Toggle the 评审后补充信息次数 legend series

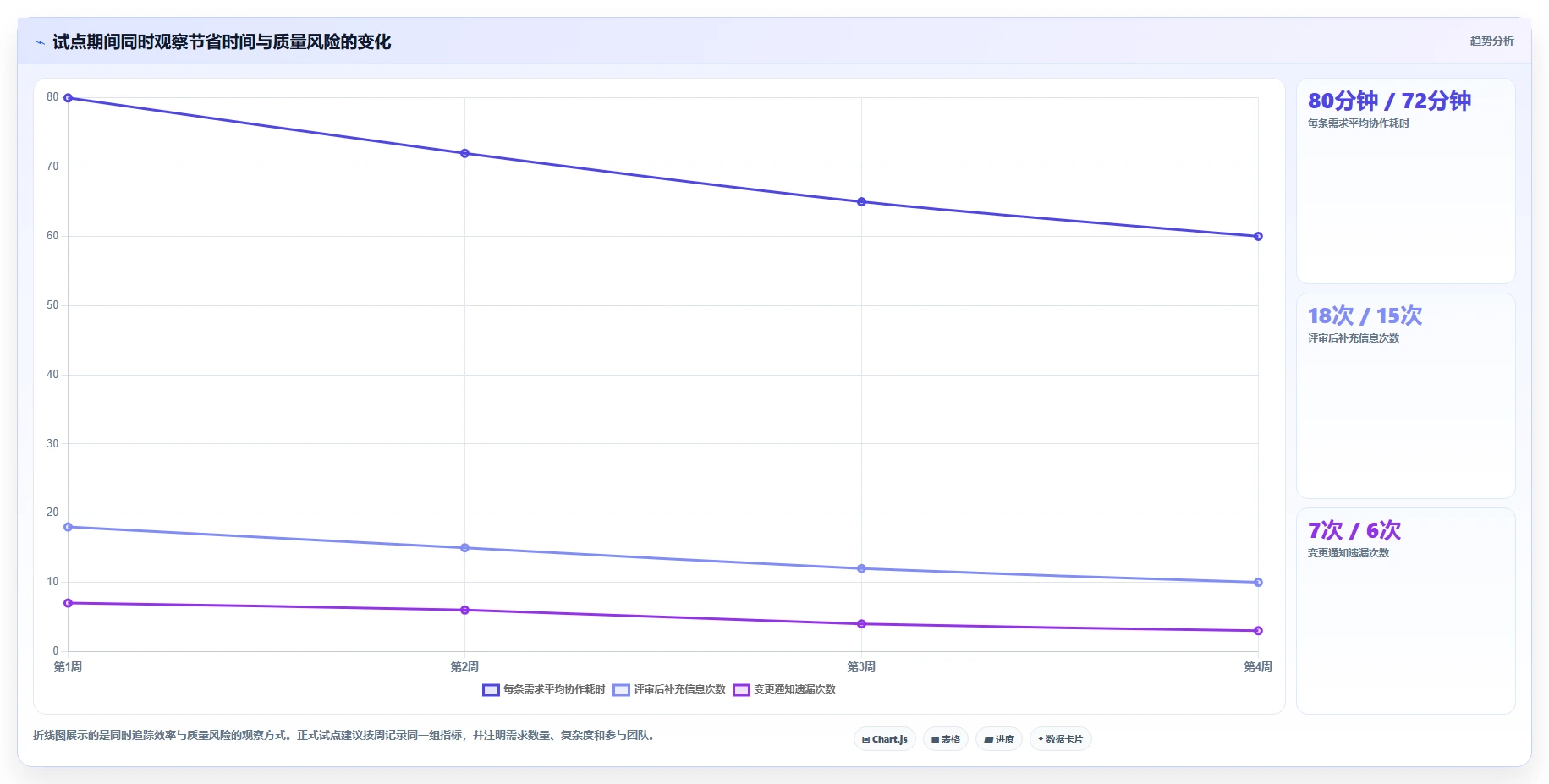(669, 689)
